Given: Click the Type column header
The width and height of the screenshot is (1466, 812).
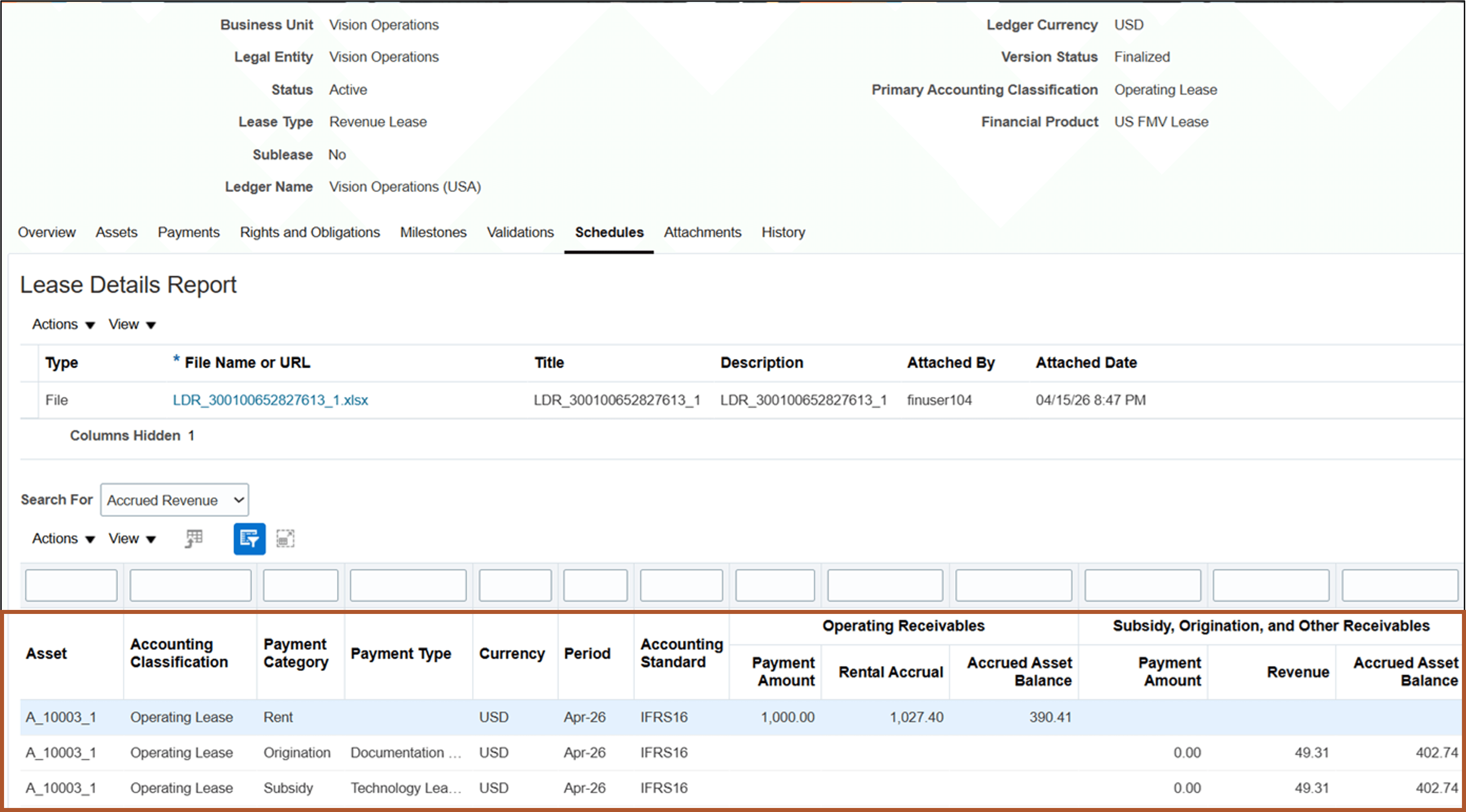Looking at the screenshot, I should tap(62, 362).
